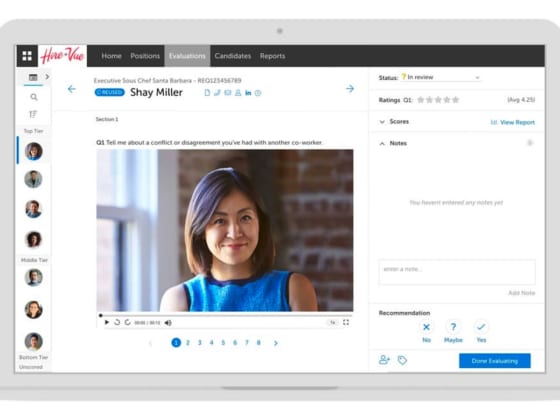Go to previous candidate with back arrow

pos(72,89)
